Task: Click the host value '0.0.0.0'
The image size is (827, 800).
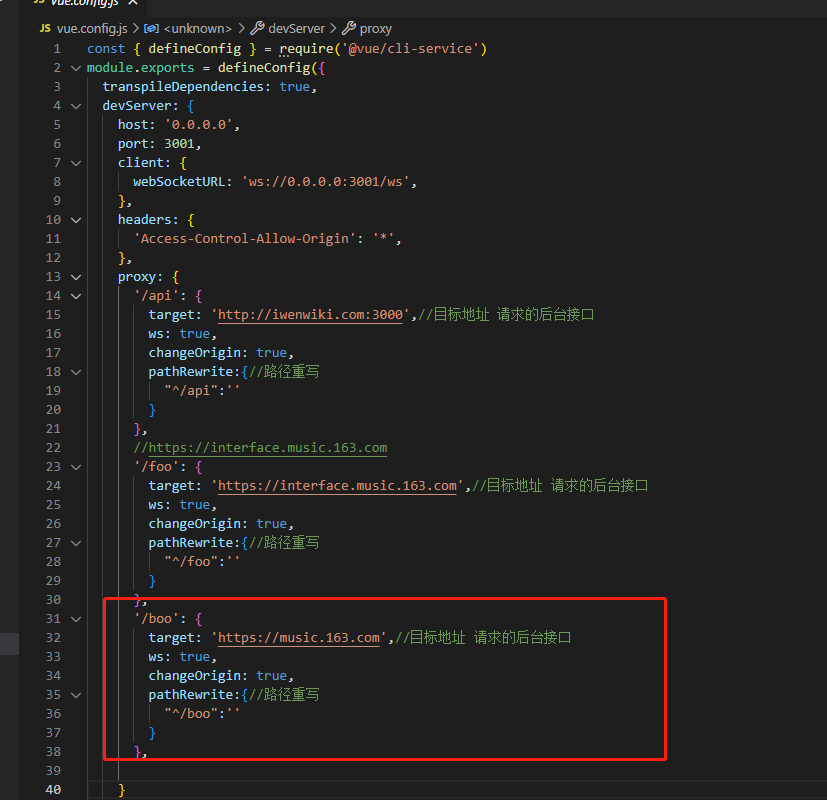Action: tap(198, 125)
